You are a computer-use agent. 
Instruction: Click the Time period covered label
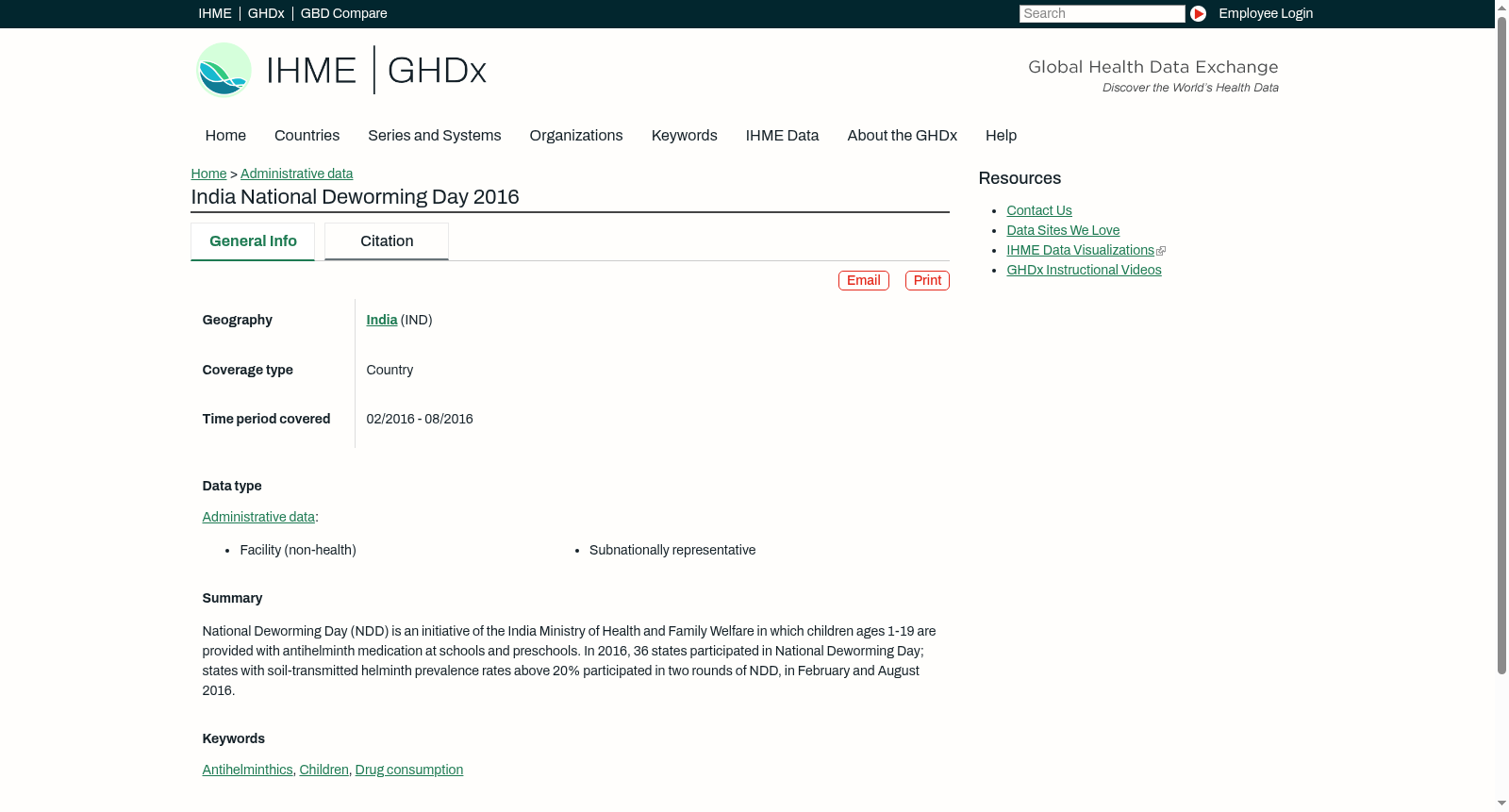coord(266,420)
